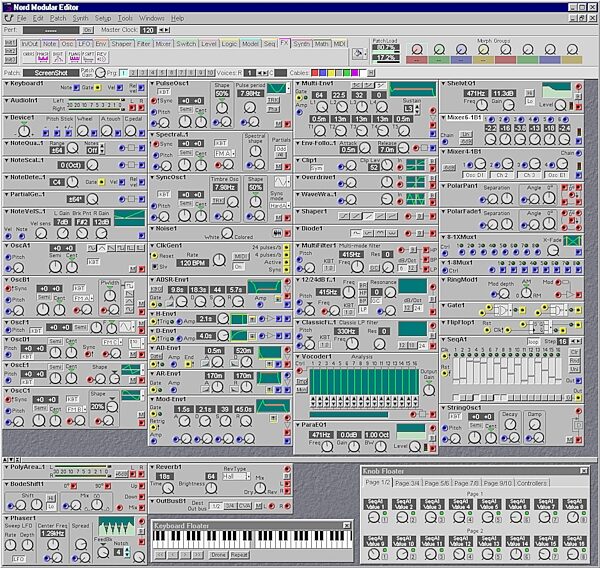Toggle KBT on the PulseOsc1 module
Screen dimensions: 600x568
pos(164,92)
